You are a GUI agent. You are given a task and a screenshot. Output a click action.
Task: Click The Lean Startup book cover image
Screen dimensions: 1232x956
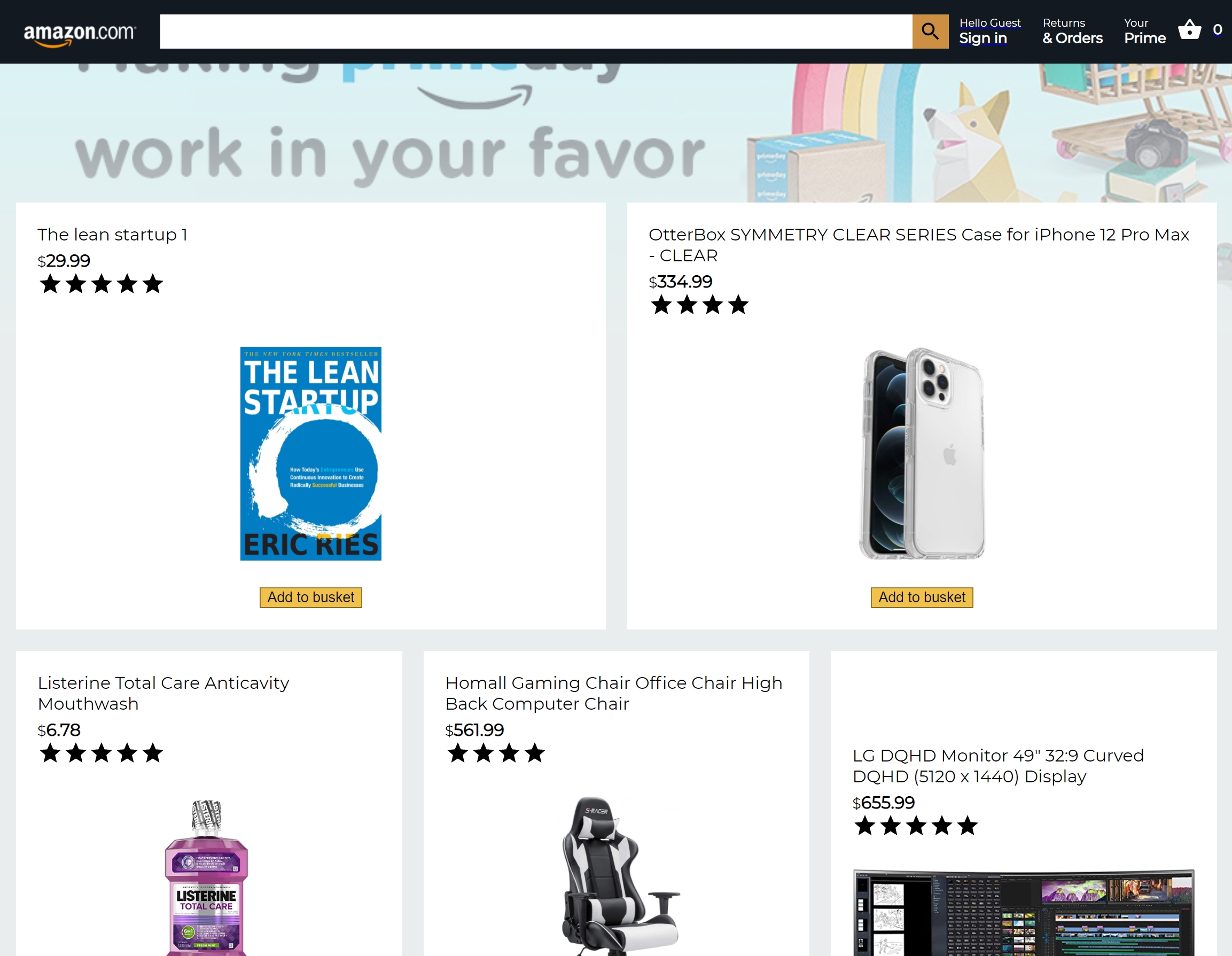point(311,453)
